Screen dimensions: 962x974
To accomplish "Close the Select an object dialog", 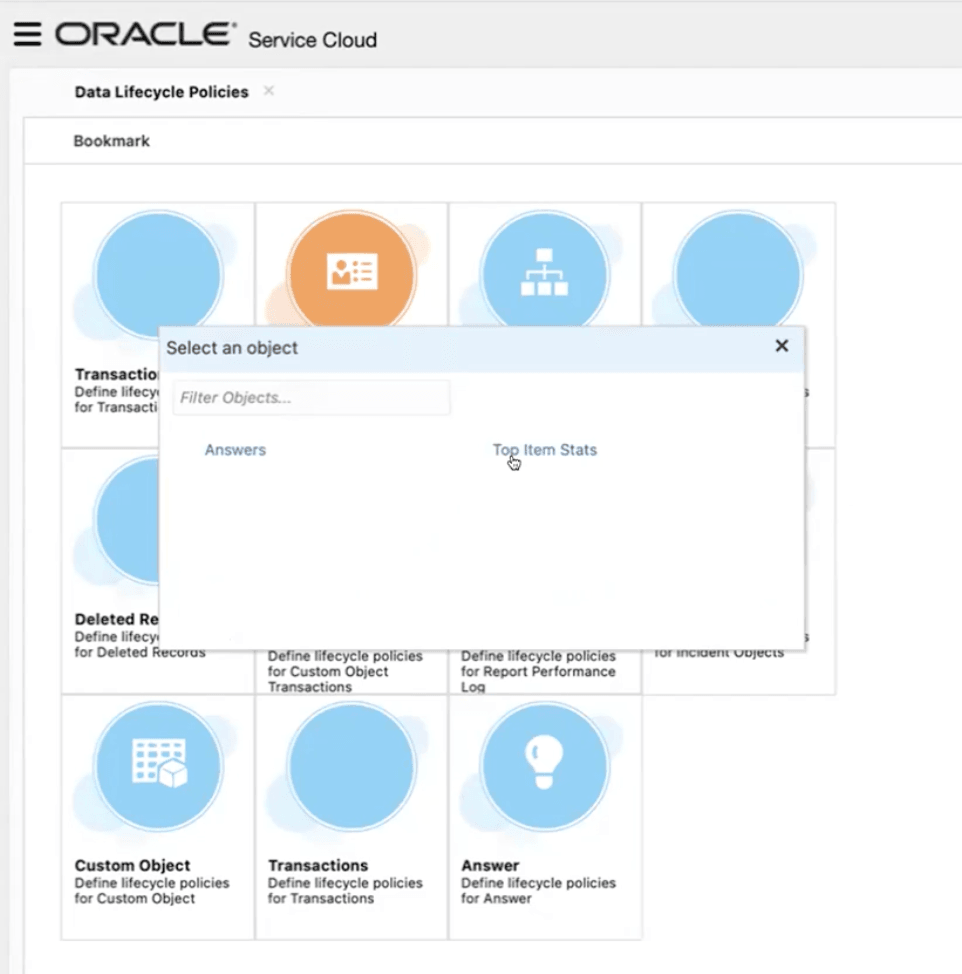I will click(782, 346).
